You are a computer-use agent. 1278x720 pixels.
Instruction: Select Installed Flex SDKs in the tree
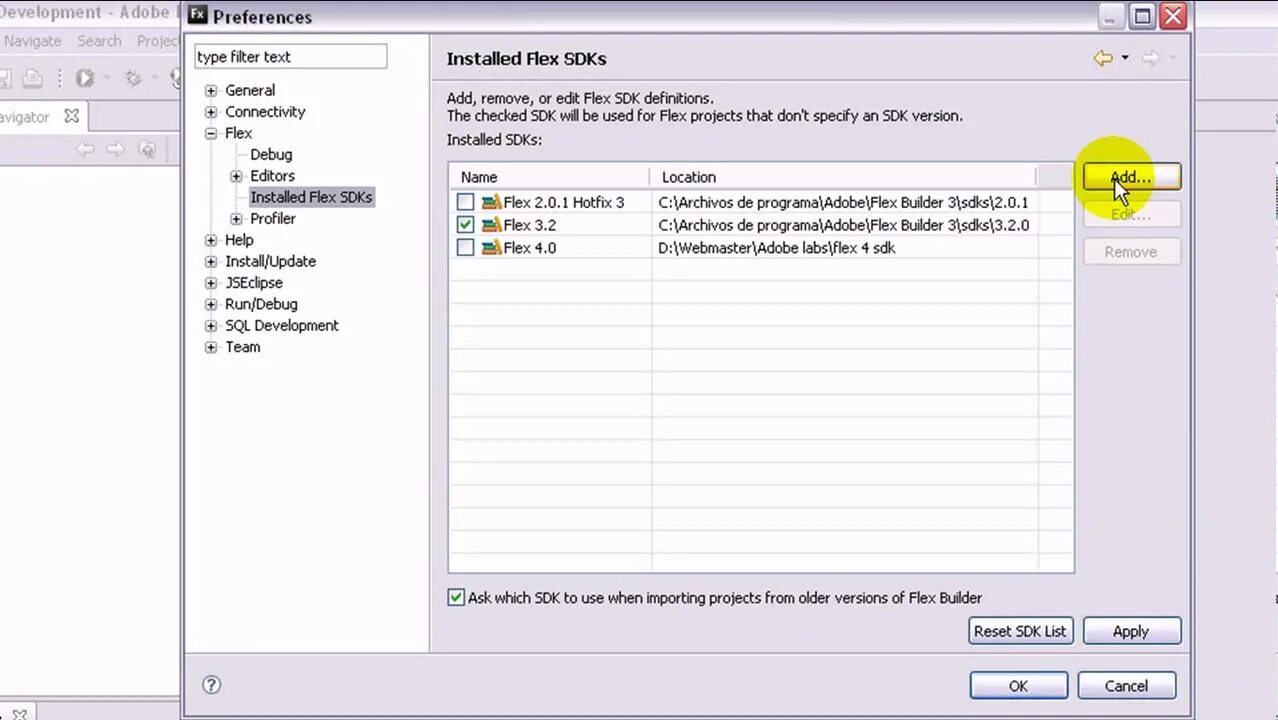click(x=311, y=197)
